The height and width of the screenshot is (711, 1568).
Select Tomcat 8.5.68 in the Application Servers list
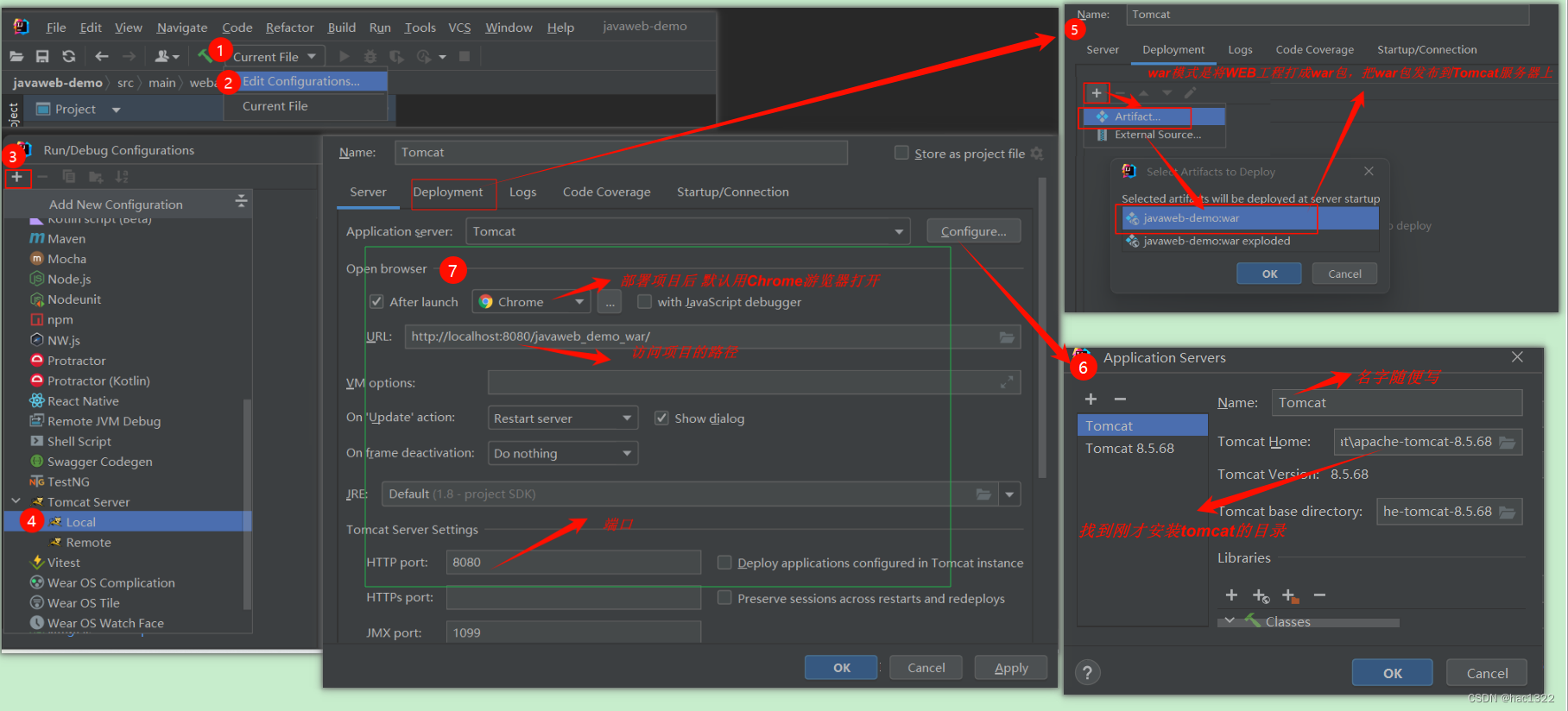pyautogui.click(x=1142, y=449)
